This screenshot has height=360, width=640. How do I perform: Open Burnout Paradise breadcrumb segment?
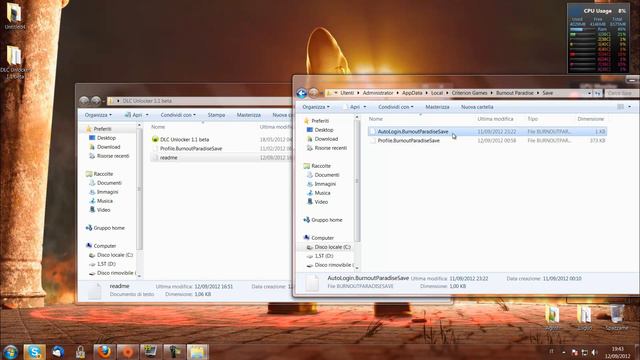(515, 93)
